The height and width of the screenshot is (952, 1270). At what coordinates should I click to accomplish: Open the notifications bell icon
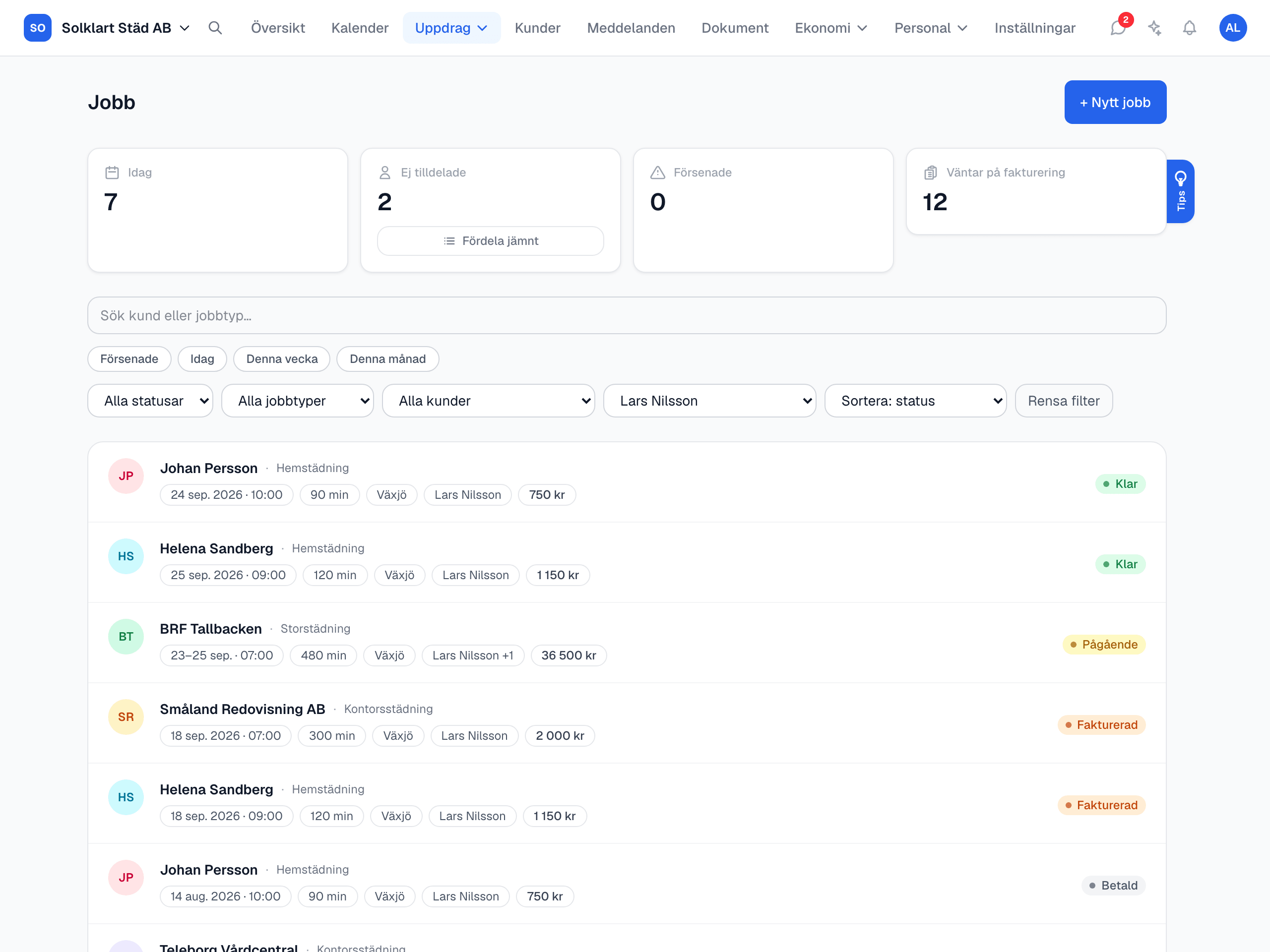click(x=1190, y=28)
